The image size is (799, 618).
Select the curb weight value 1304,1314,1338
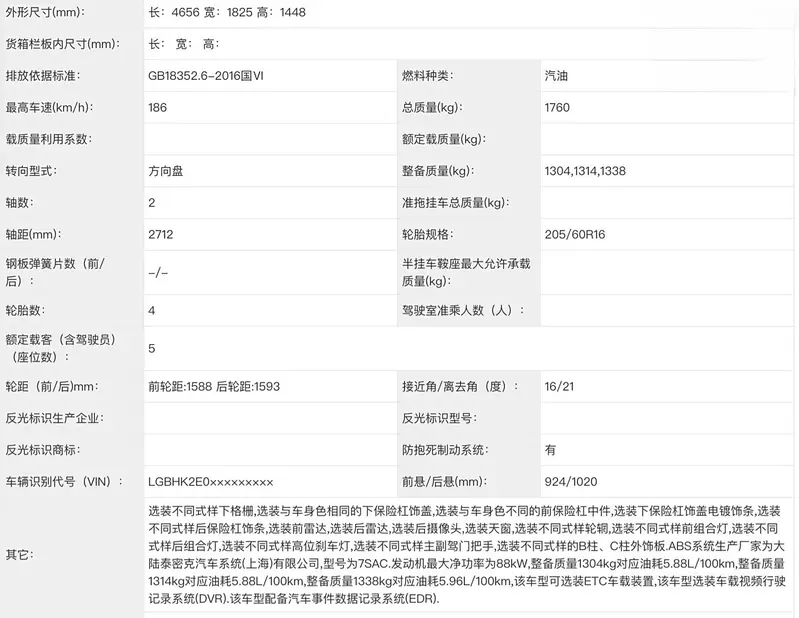click(585, 171)
